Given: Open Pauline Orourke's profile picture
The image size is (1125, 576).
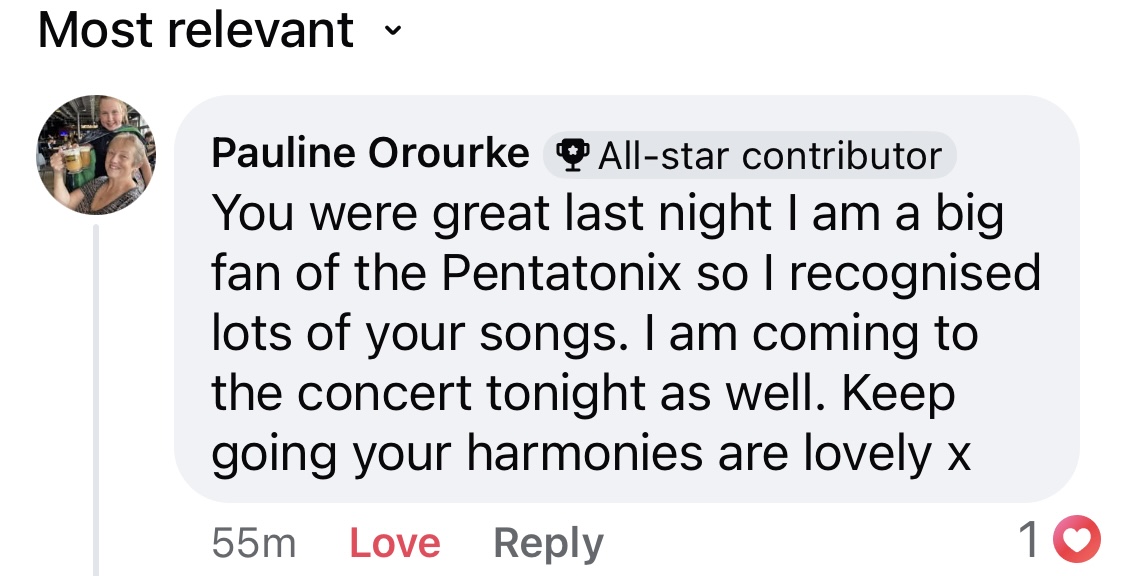Looking at the screenshot, I should pyautogui.click(x=97, y=155).
